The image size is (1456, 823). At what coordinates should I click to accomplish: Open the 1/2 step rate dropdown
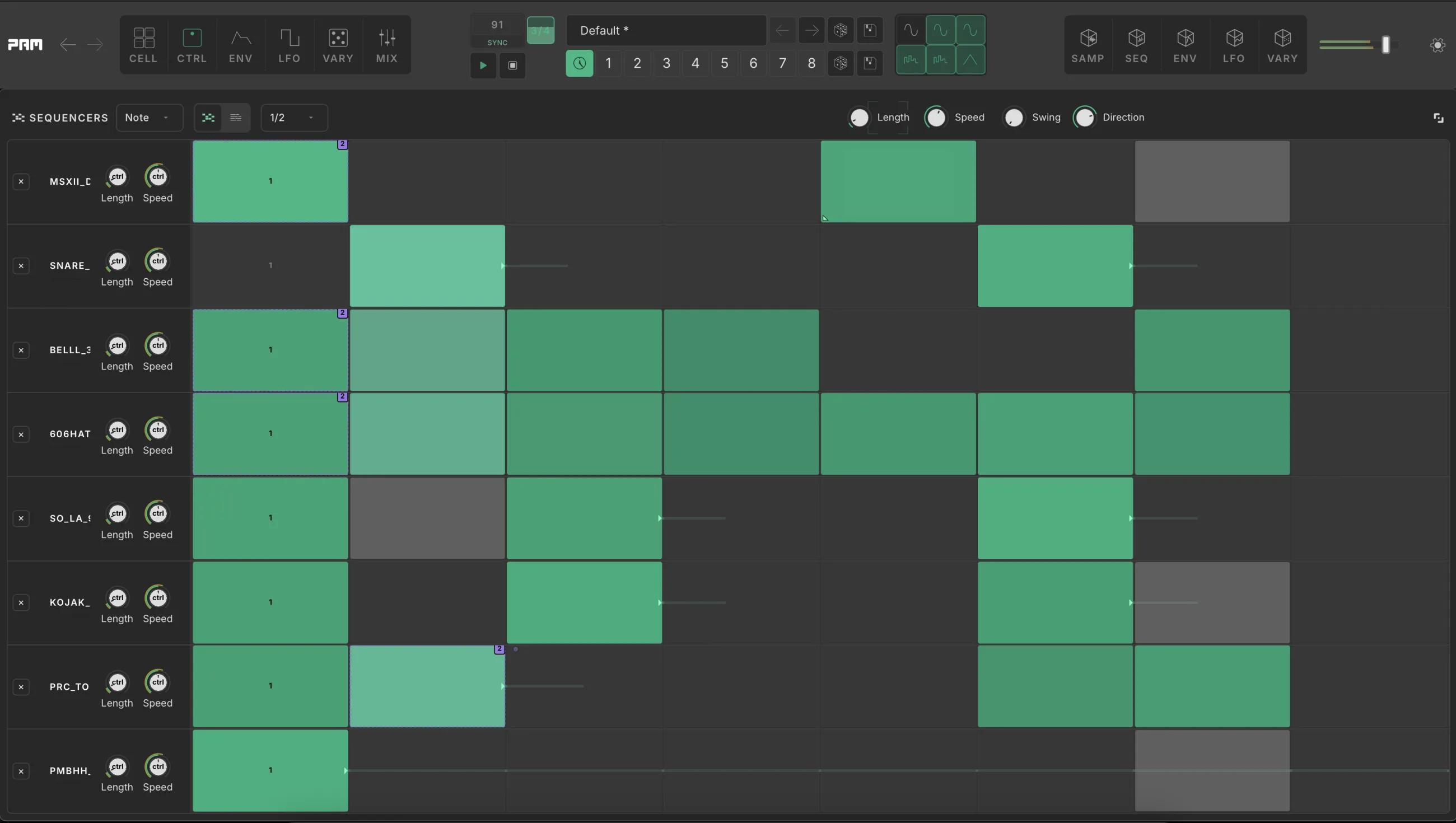point(294,118)
